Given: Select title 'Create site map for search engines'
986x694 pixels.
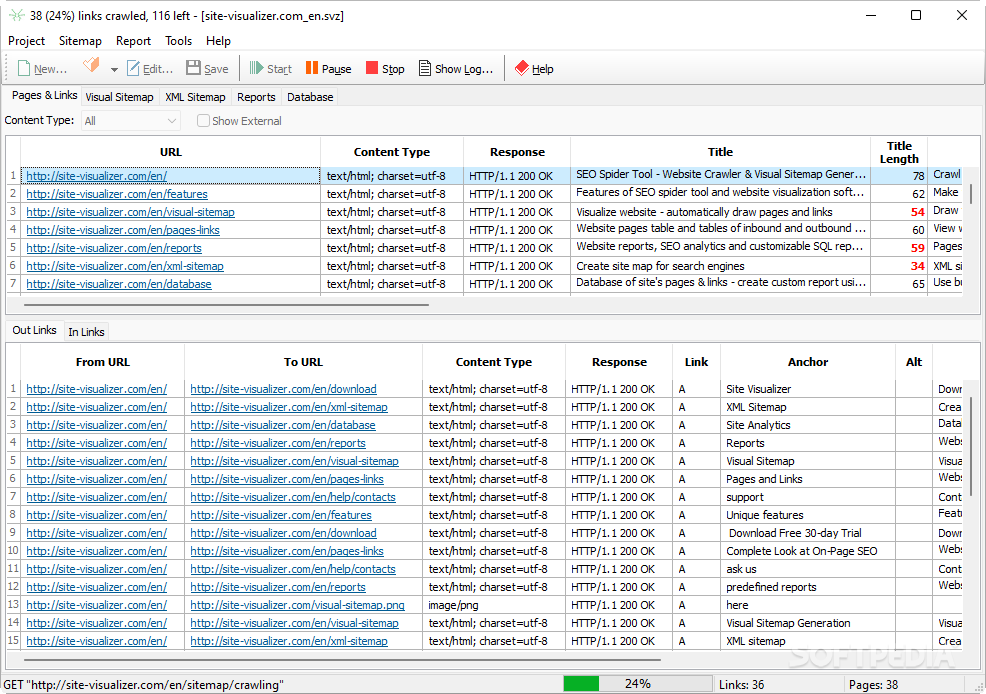Looking at the screenshot, I should tap(660, 267).
